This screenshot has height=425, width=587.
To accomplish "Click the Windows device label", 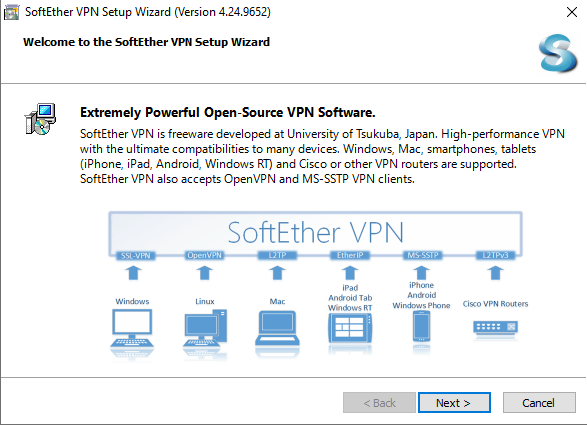I will [132, 301].
